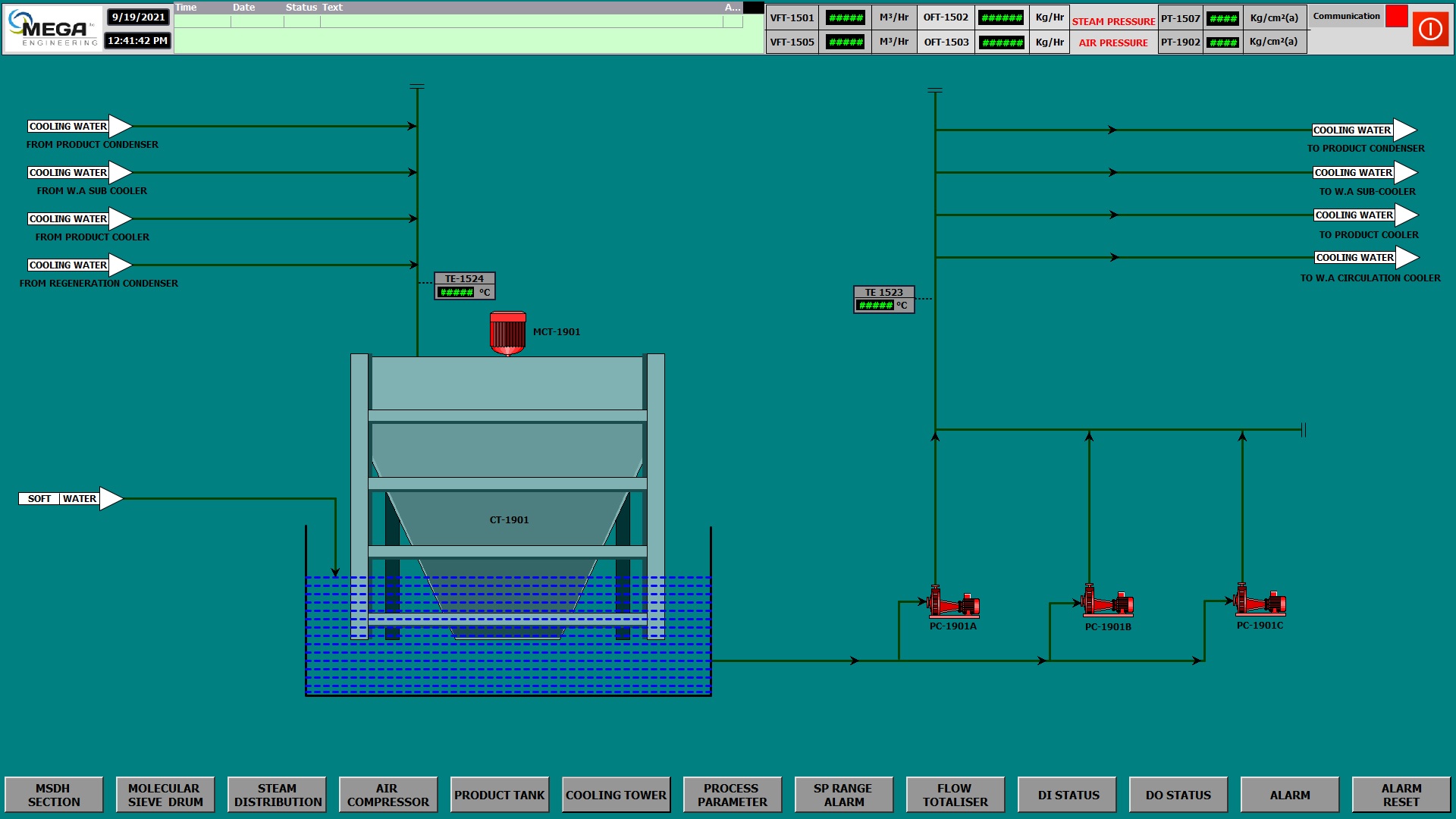Click the PC-1901A pump icon

[x=953, y=602]
